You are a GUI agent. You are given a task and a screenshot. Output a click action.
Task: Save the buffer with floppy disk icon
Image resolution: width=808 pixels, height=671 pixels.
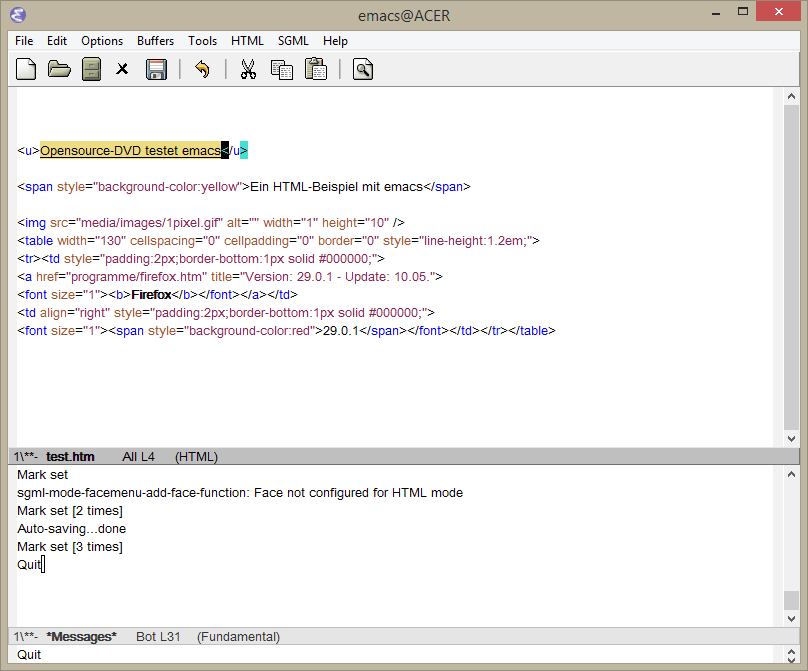click(x=156, y=69)
